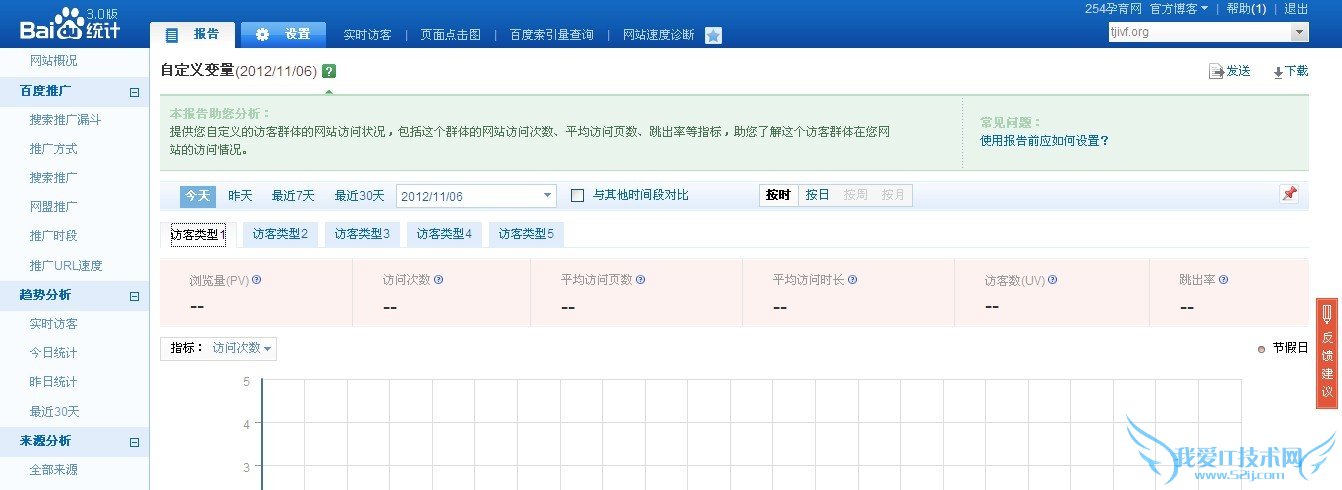The width and height of the screenshot is (1342, 490).
Task: Open 推广时段 in the sidebar
Action: [53, 236]
